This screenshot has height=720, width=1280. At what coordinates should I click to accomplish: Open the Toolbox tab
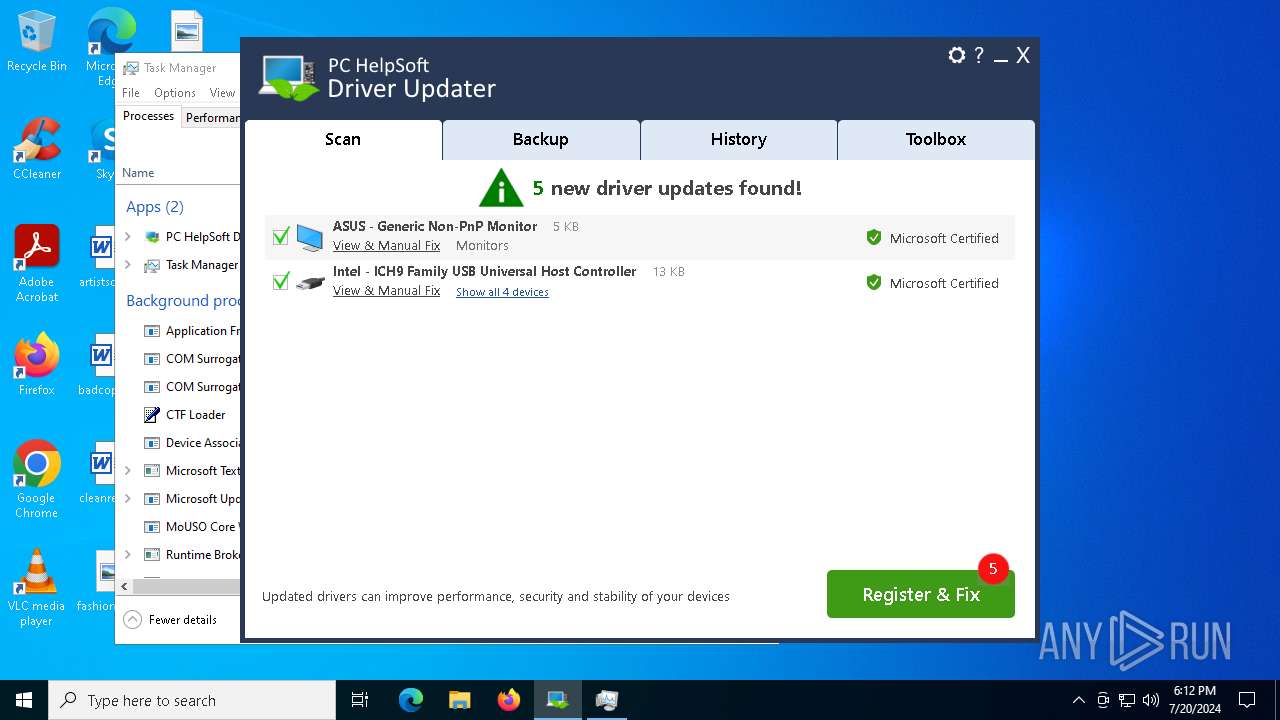pos(936,140)
